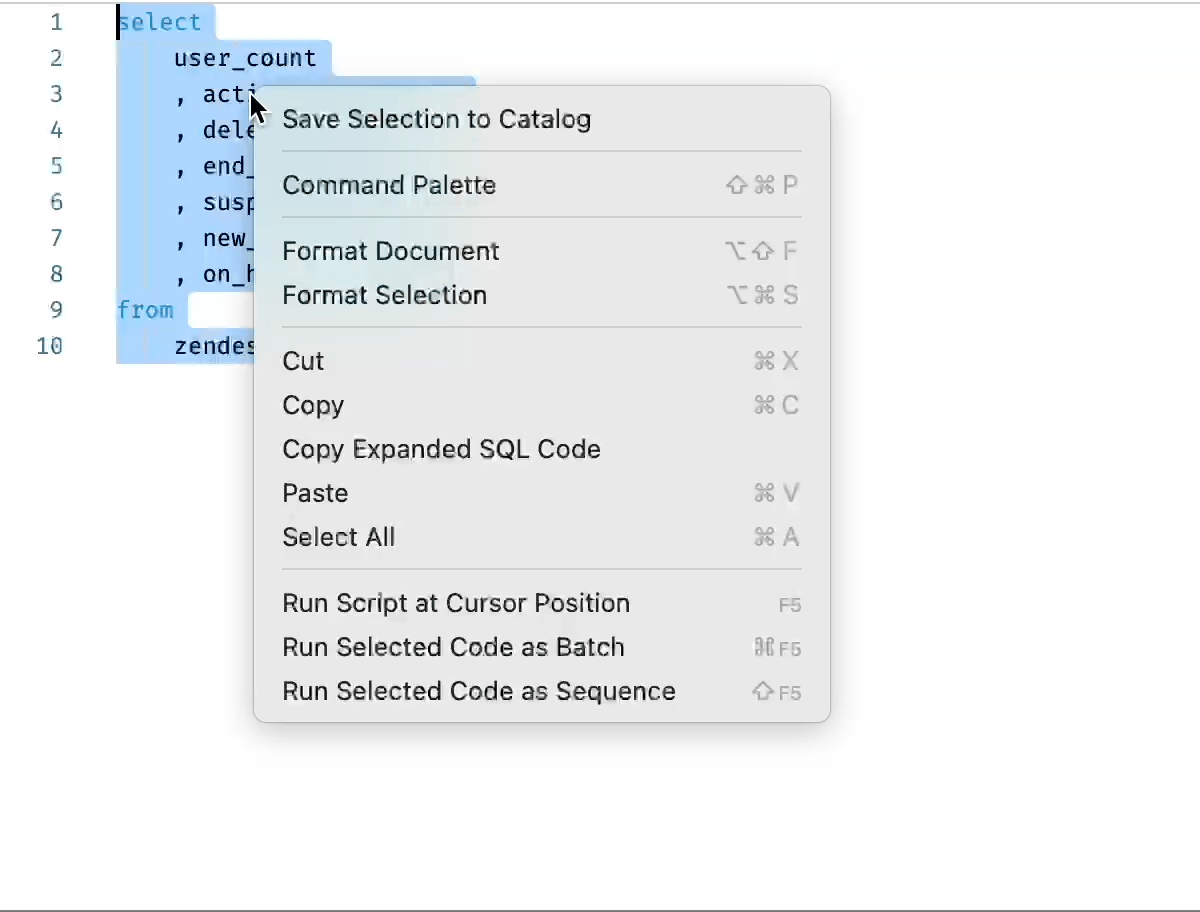Run Selected Code as Sequence
The image size is (1200, 912).
[479, 691]
